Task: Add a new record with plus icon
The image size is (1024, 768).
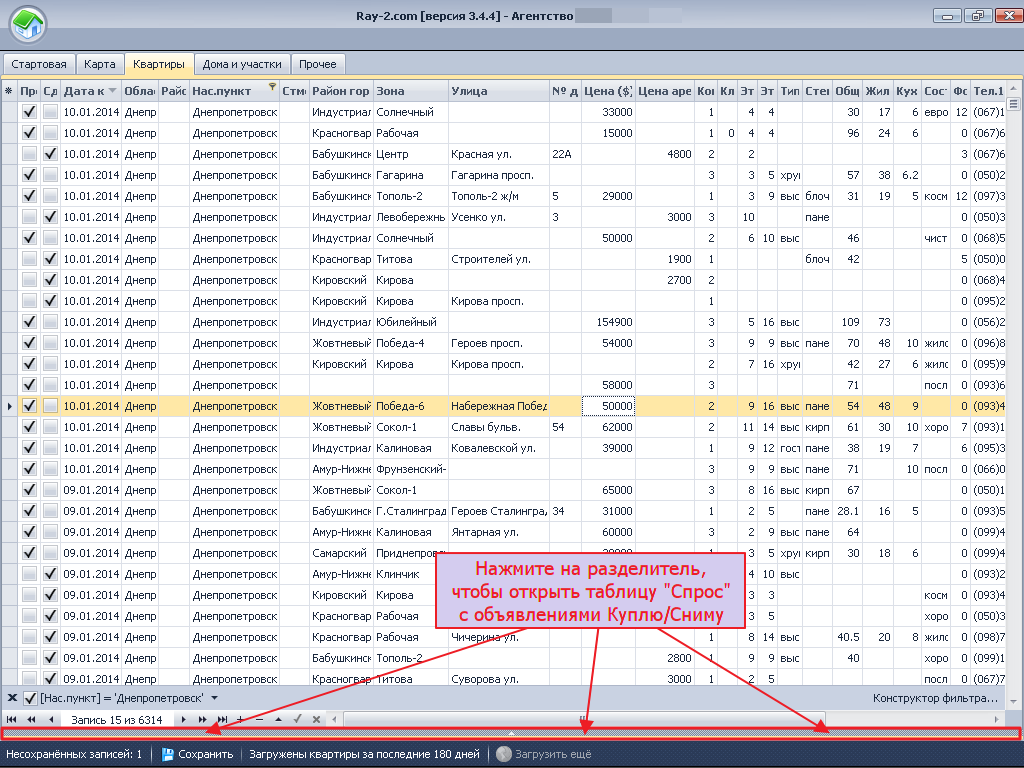Action: 240,719
